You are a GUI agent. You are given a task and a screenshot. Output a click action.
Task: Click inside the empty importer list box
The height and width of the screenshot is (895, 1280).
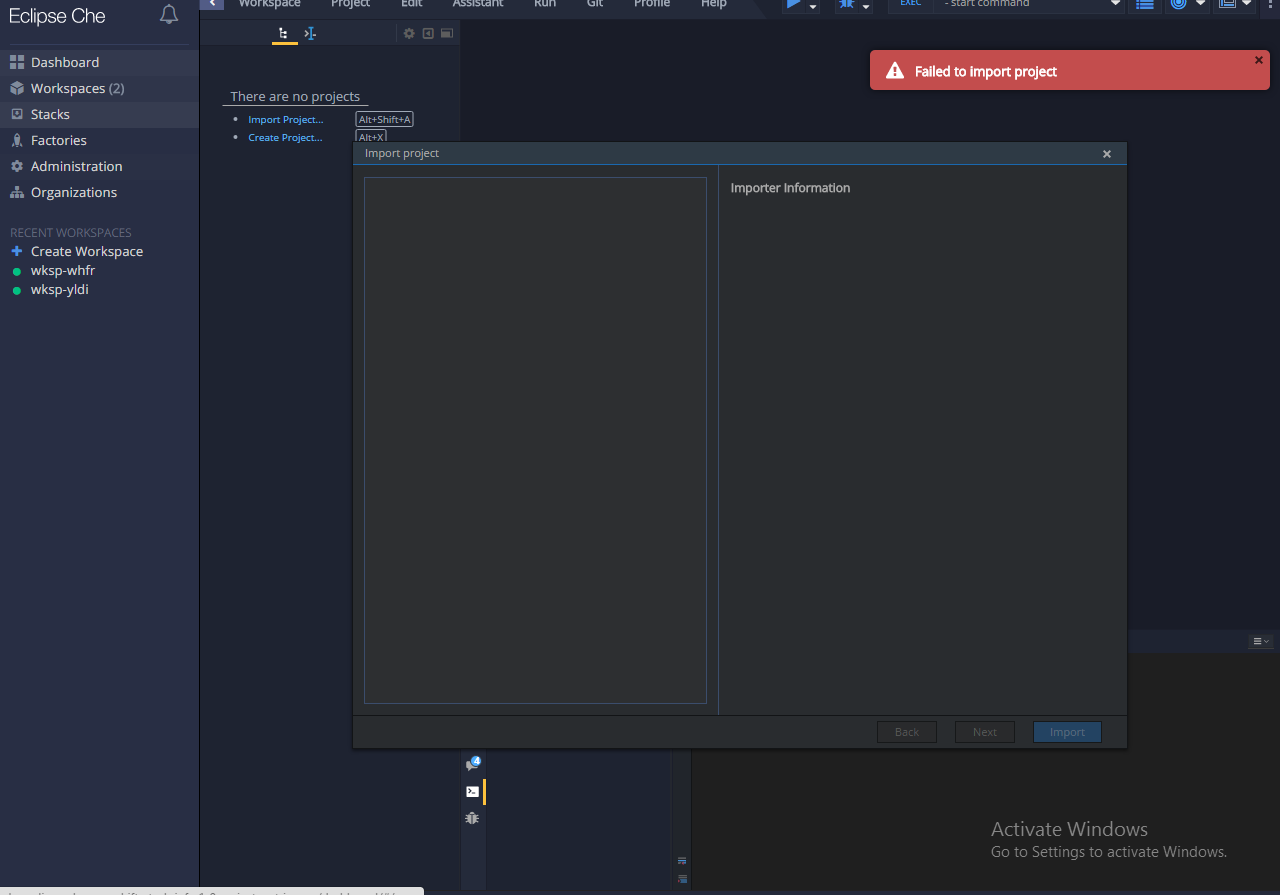tap(535, 440)
